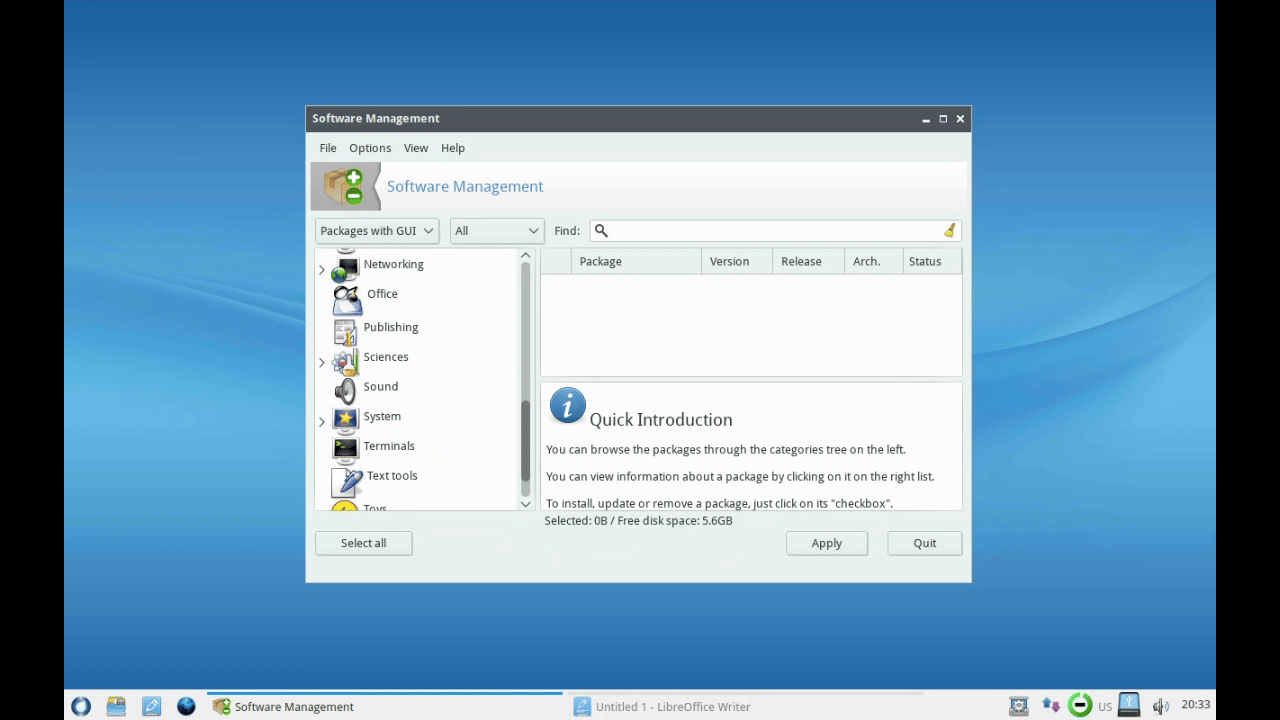The image size is (1280, 720).
Task: Click the Text tools pen icon
Action: [x=348, y=480]
